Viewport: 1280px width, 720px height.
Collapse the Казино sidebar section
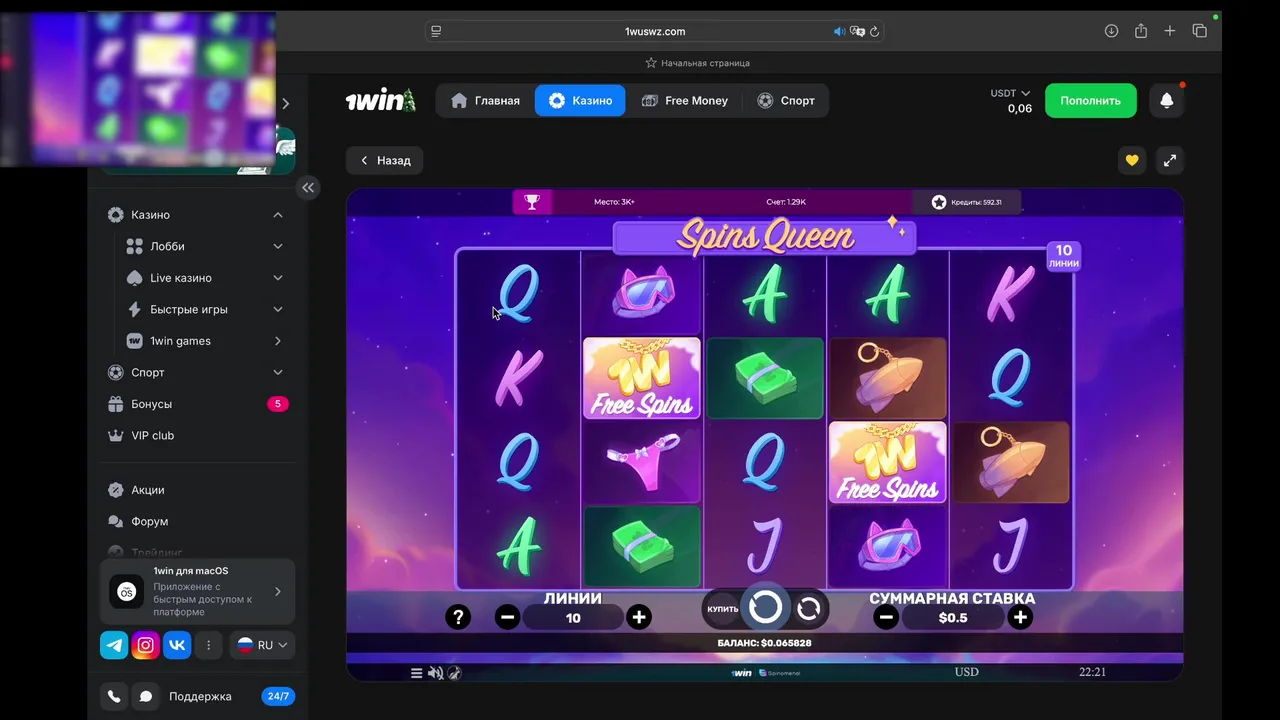pyautogui.click(x=278, y=215)
